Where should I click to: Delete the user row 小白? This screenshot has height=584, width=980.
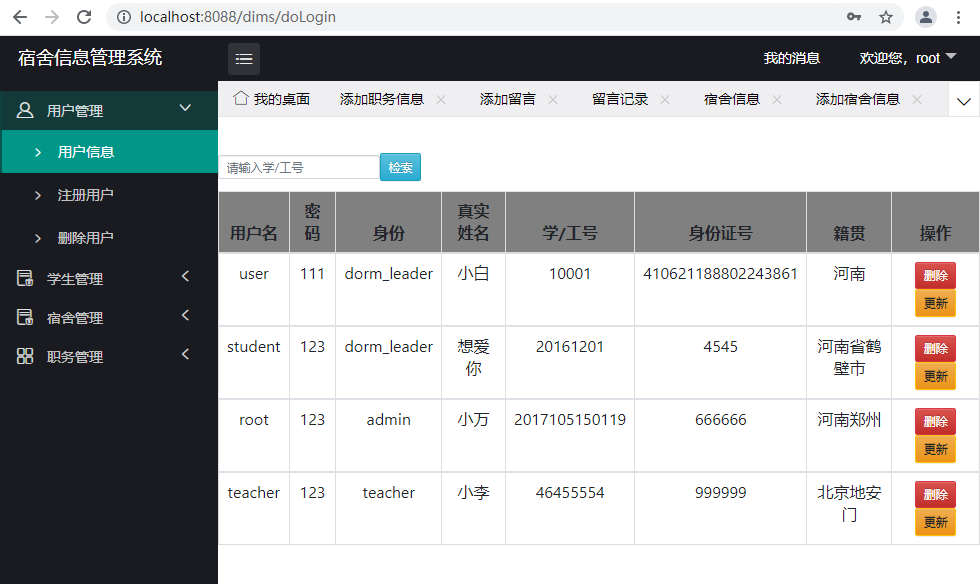tap(935, 275)
